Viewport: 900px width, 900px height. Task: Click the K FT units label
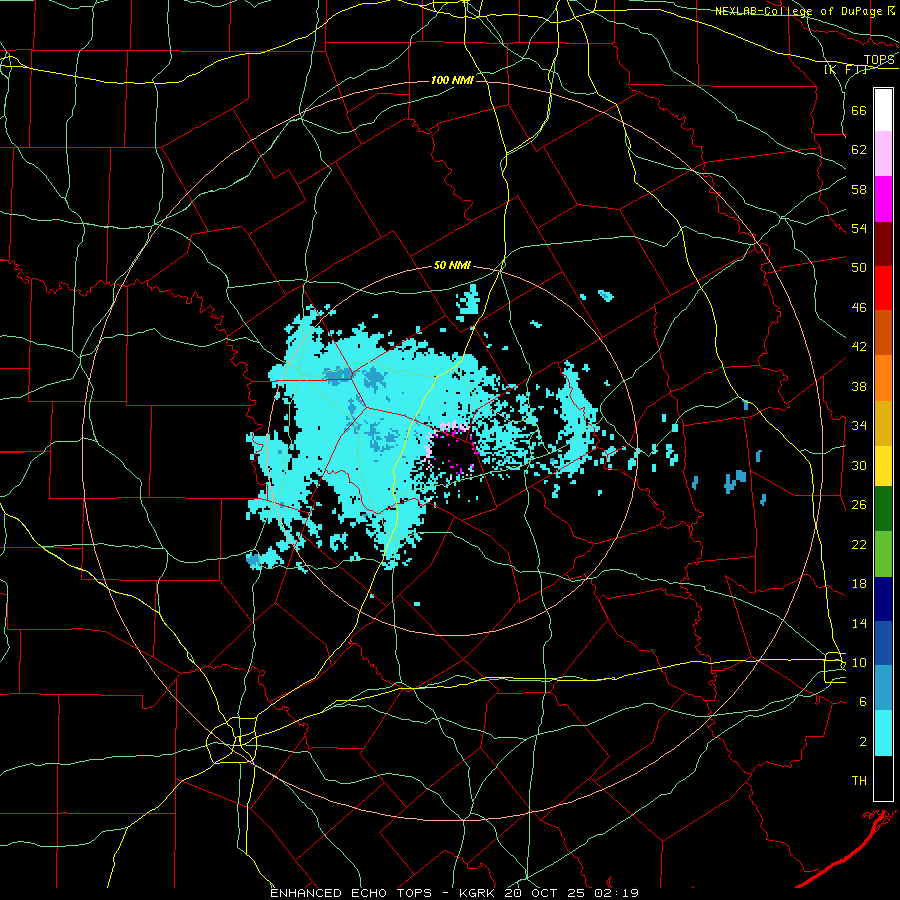pos(846,69)
